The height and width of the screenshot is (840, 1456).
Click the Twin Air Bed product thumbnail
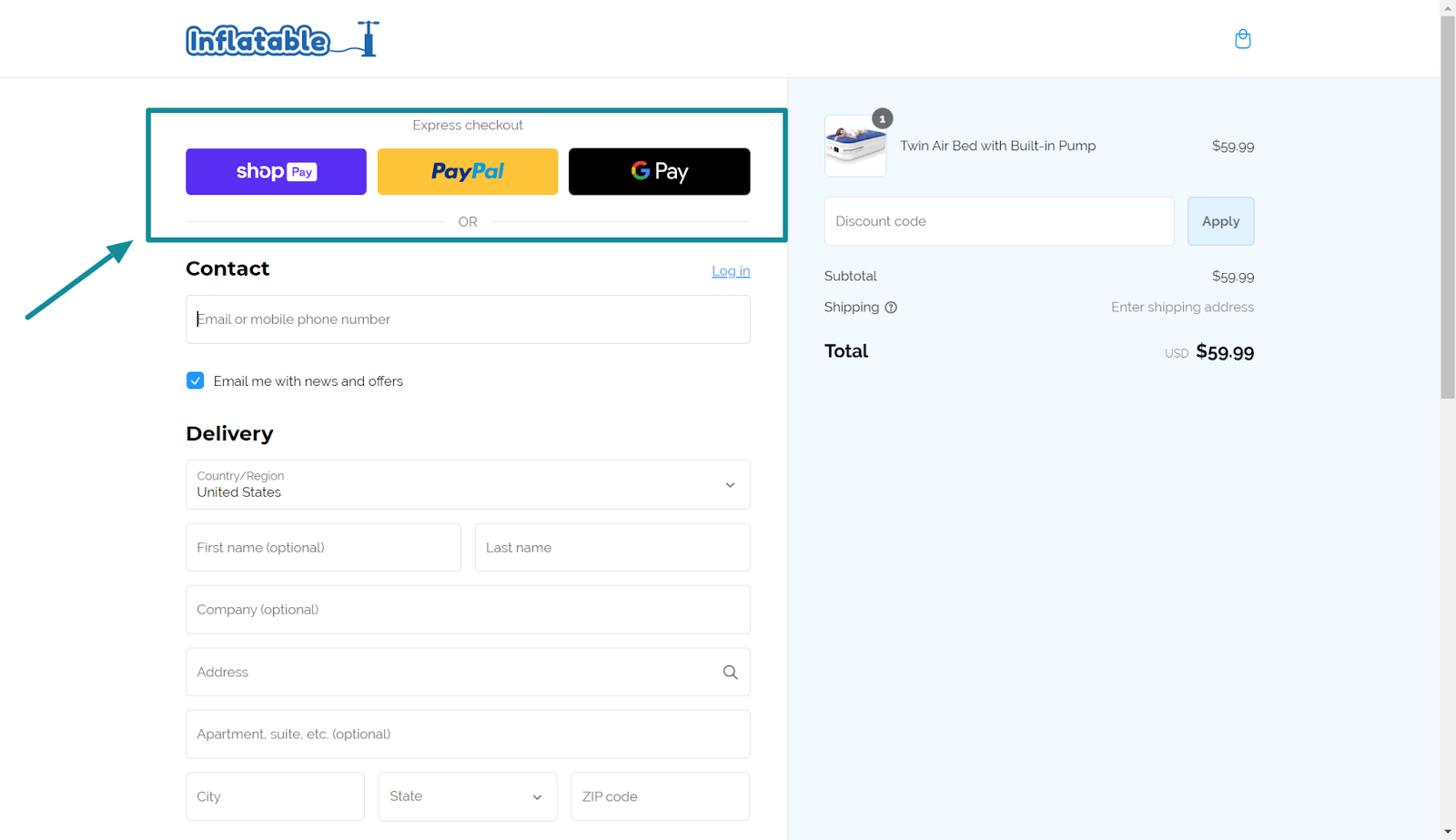(854, 146)
